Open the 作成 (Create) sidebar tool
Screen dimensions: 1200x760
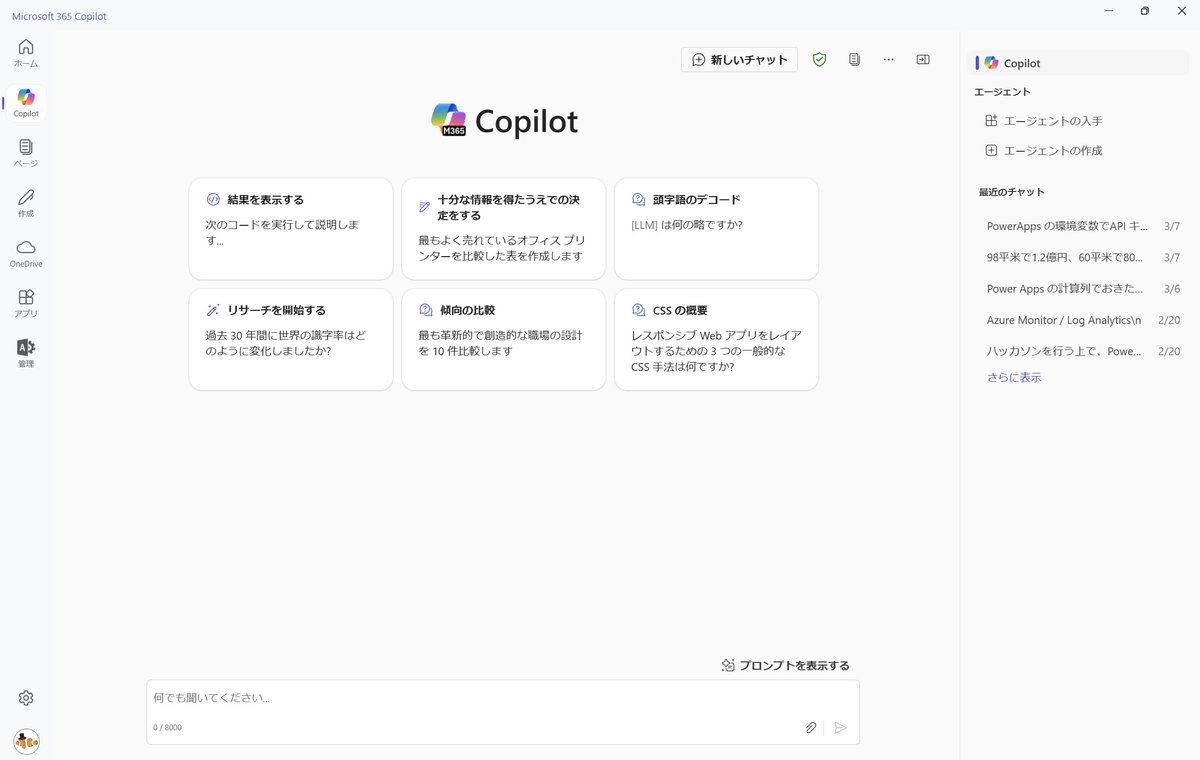(25, 202)
